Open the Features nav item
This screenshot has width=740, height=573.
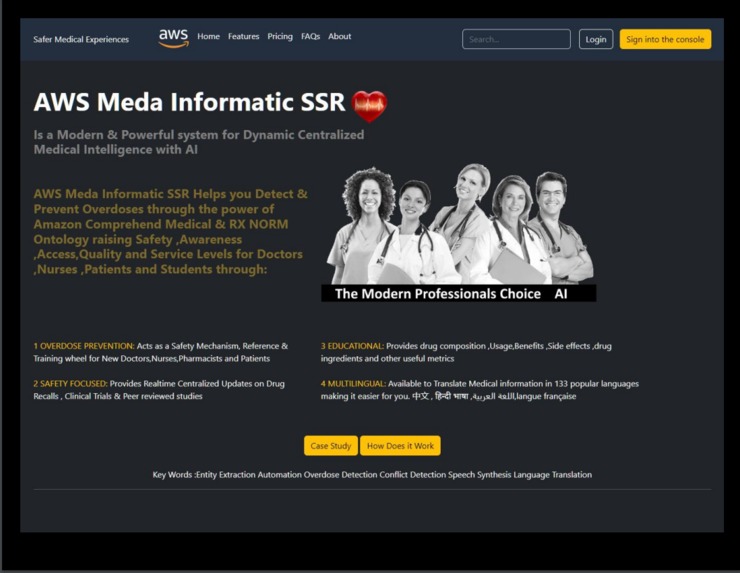(244, 36)
